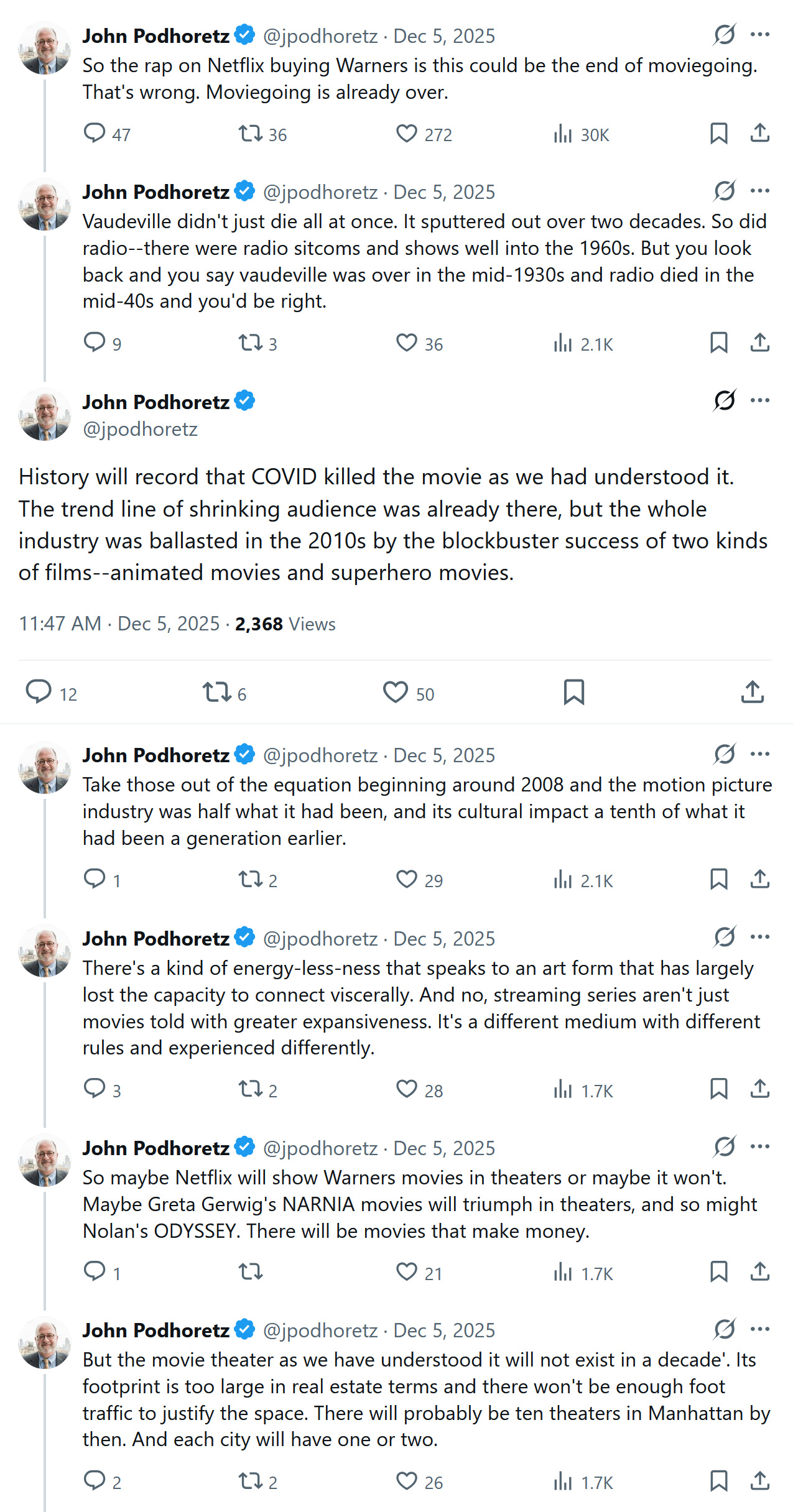Like the main tweet with 50 likes
793x1512 pixels.
click(396, 692)
